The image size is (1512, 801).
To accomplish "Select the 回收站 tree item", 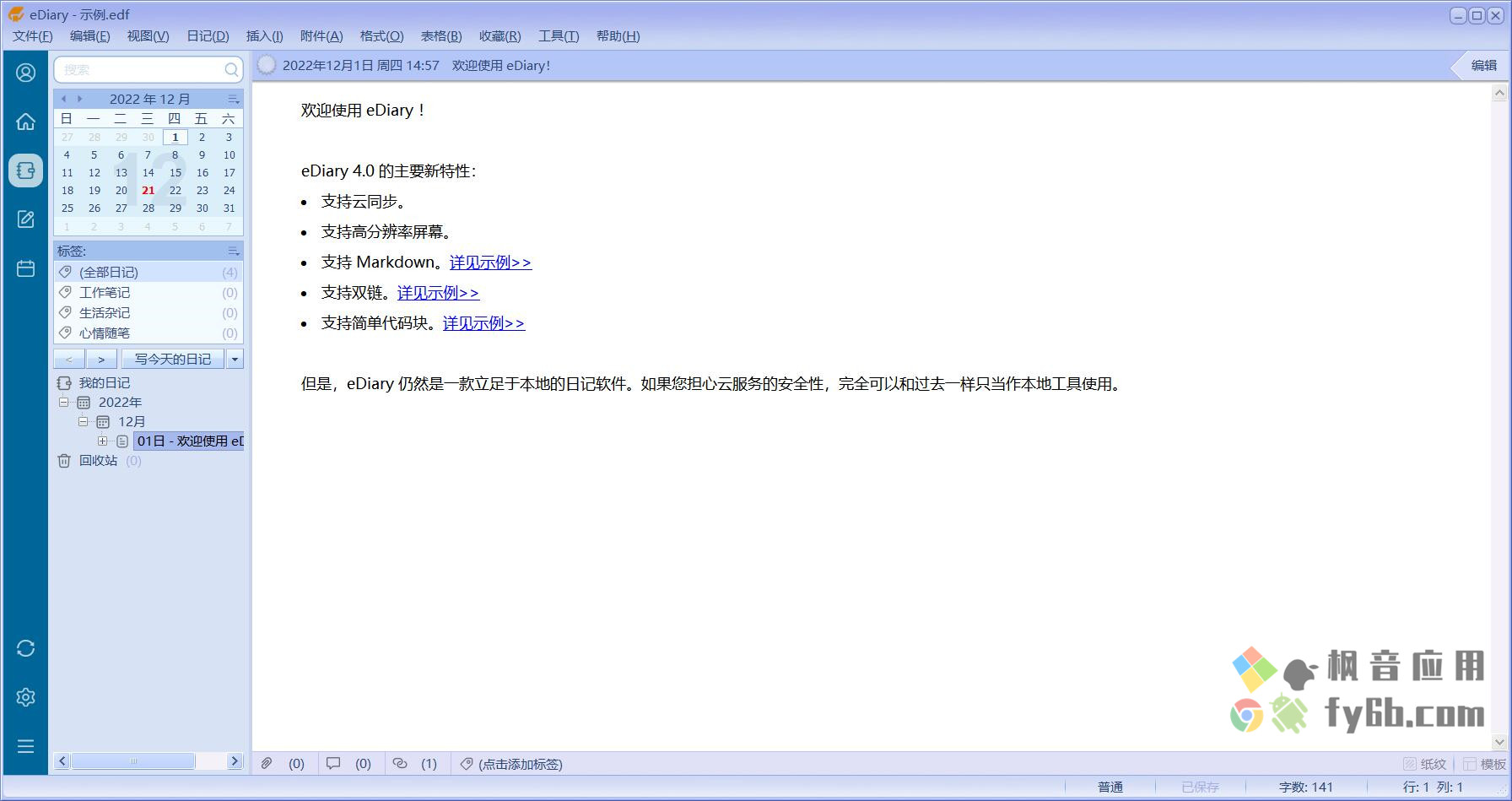I will coord(98,461).
